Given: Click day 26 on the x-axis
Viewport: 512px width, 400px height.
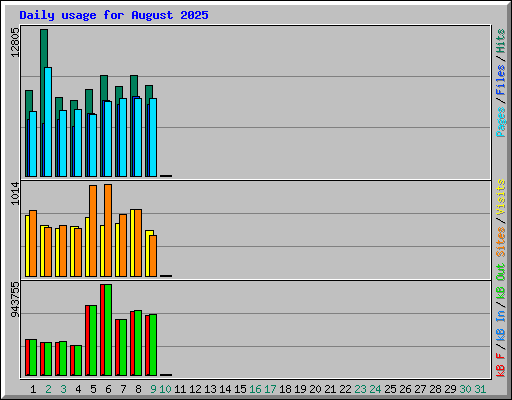Looking at the screenshot, I should pos(405,389).
